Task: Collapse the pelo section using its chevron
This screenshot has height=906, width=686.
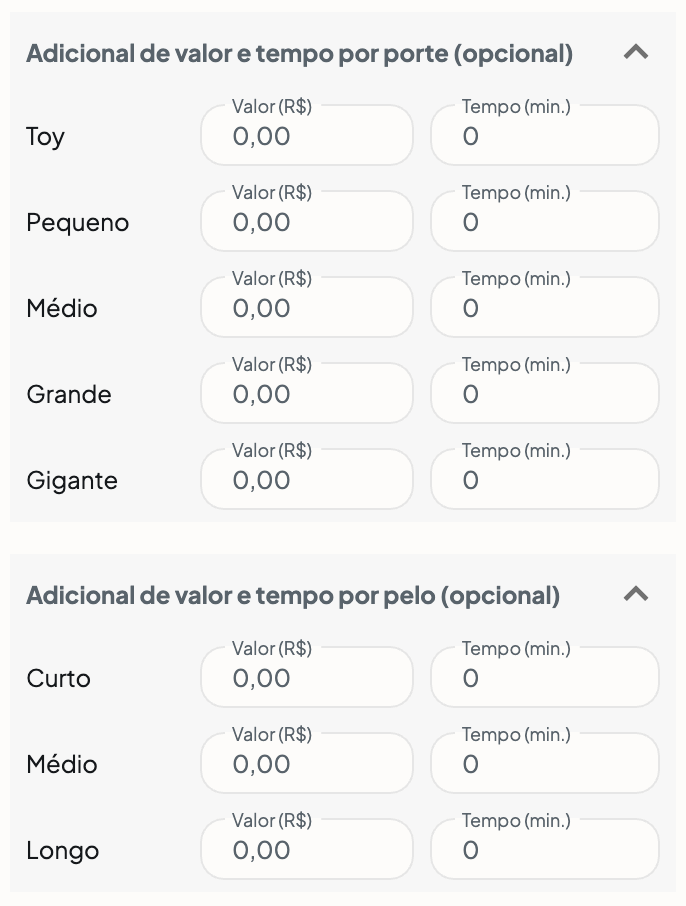Action: [x=636, y=594]
